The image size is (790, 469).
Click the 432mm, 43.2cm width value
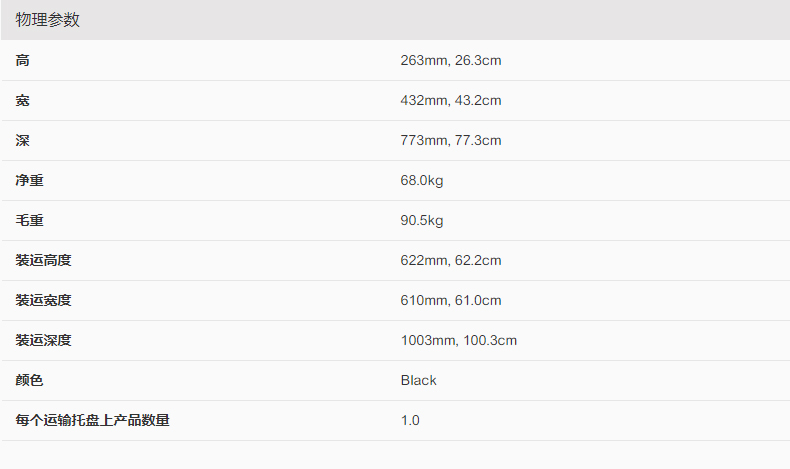(450, 101)
